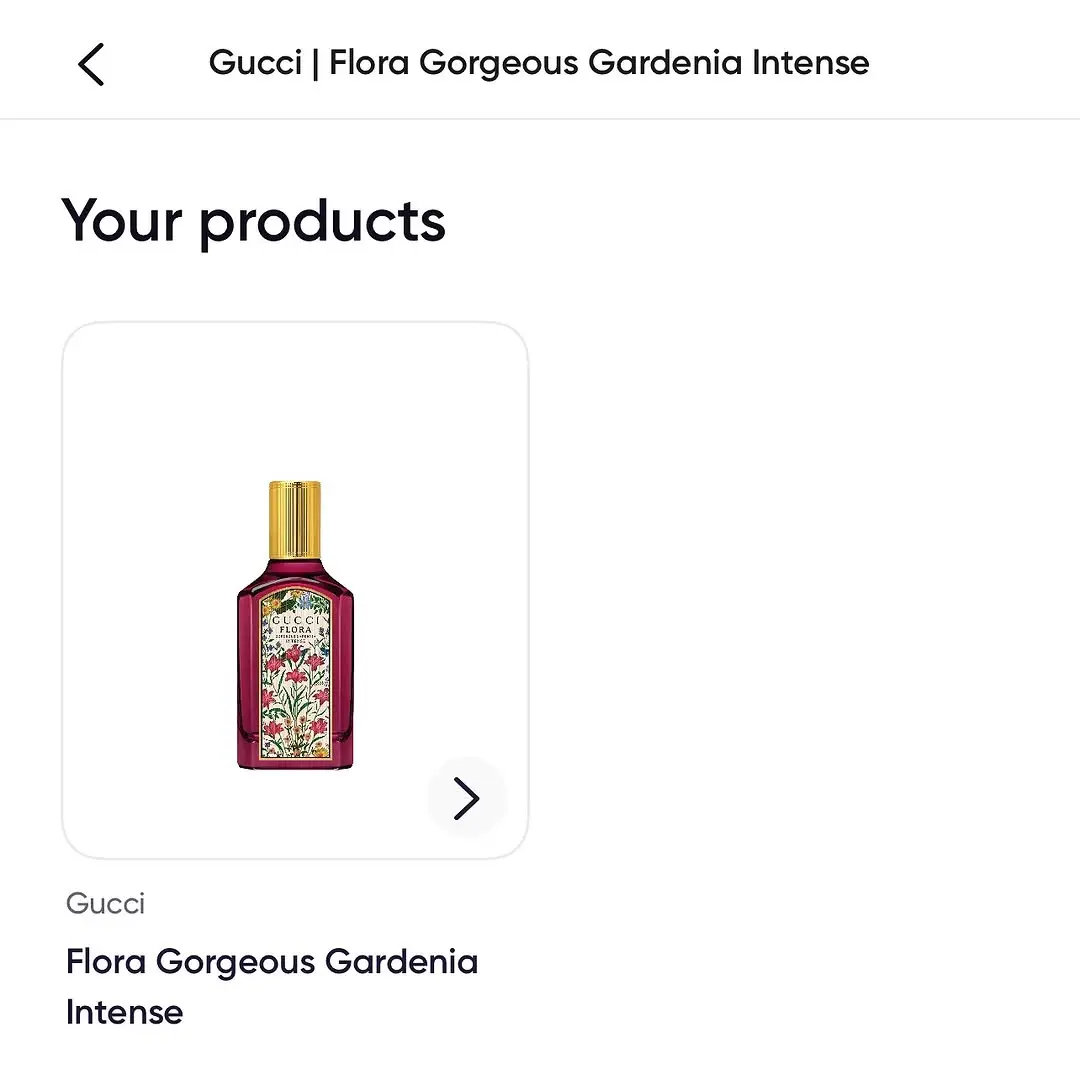Open product details via right chevron button
1080x1080 pixels.
(x=466, y=798)
